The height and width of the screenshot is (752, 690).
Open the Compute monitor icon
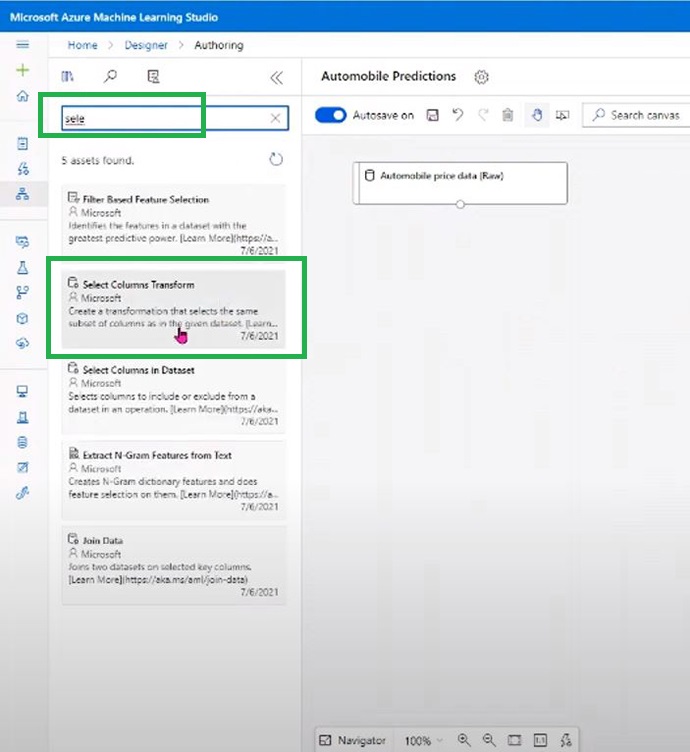(x=23, y=391)
